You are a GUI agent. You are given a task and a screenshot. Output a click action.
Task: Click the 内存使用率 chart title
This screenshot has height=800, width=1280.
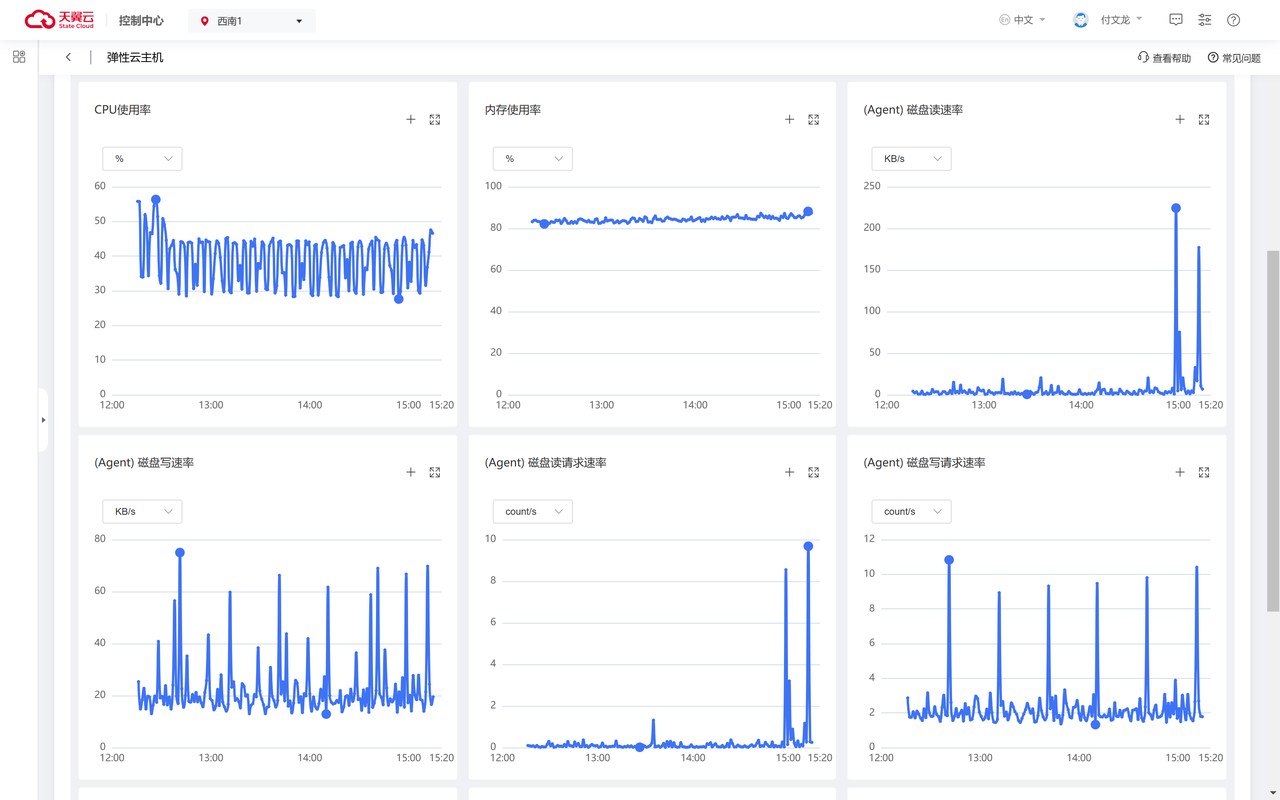coord(513,110)
